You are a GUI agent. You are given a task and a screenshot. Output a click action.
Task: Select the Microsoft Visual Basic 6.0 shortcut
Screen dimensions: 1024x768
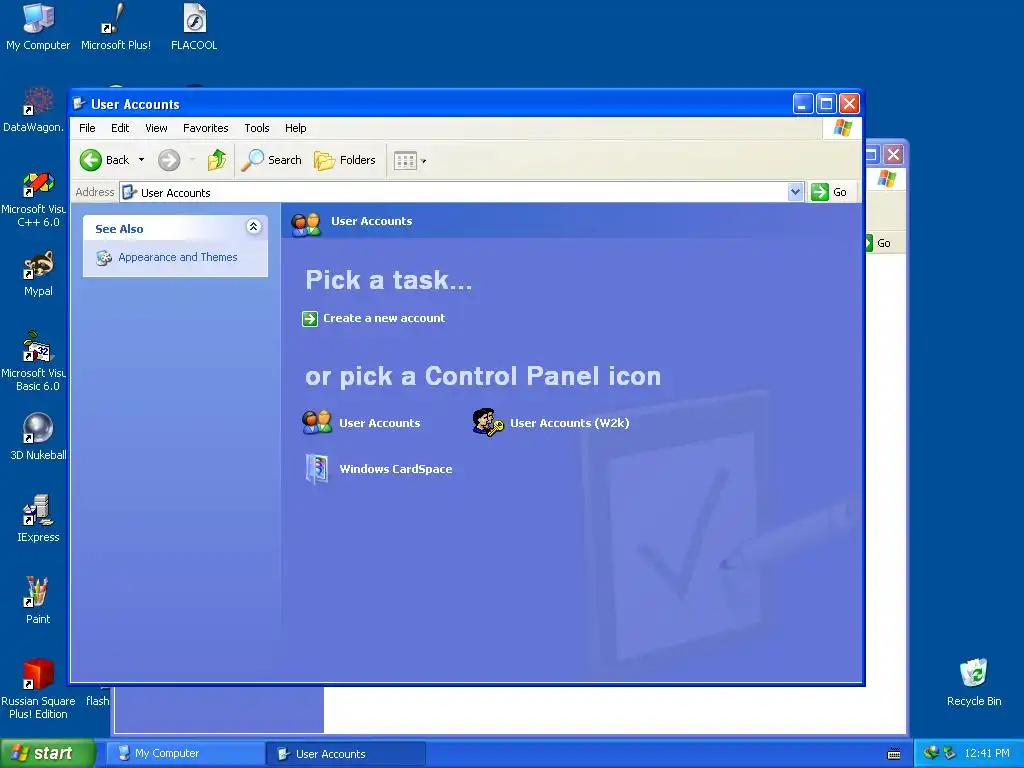point(34,362)
